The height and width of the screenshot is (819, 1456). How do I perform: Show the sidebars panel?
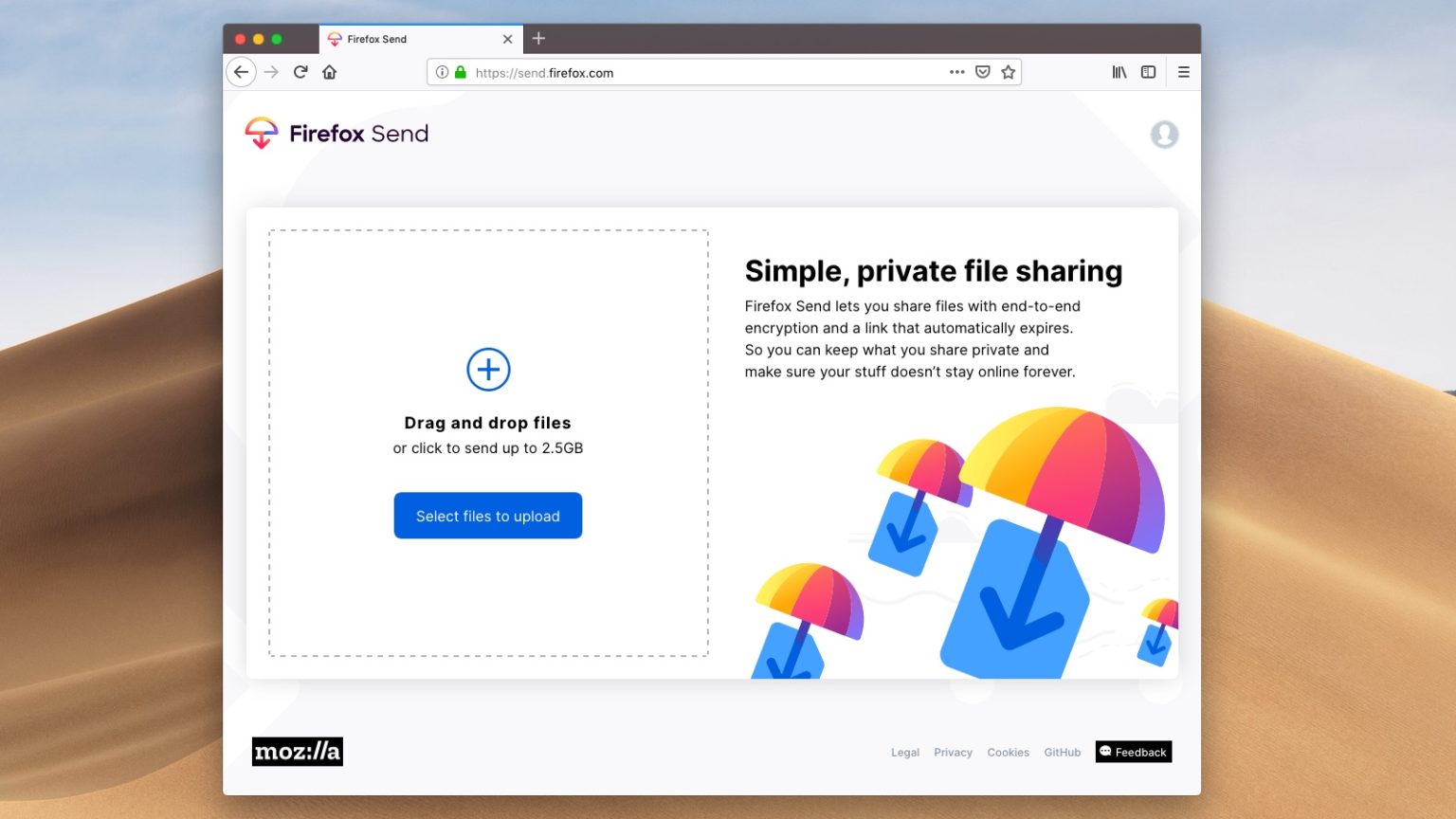point(1148,72)
